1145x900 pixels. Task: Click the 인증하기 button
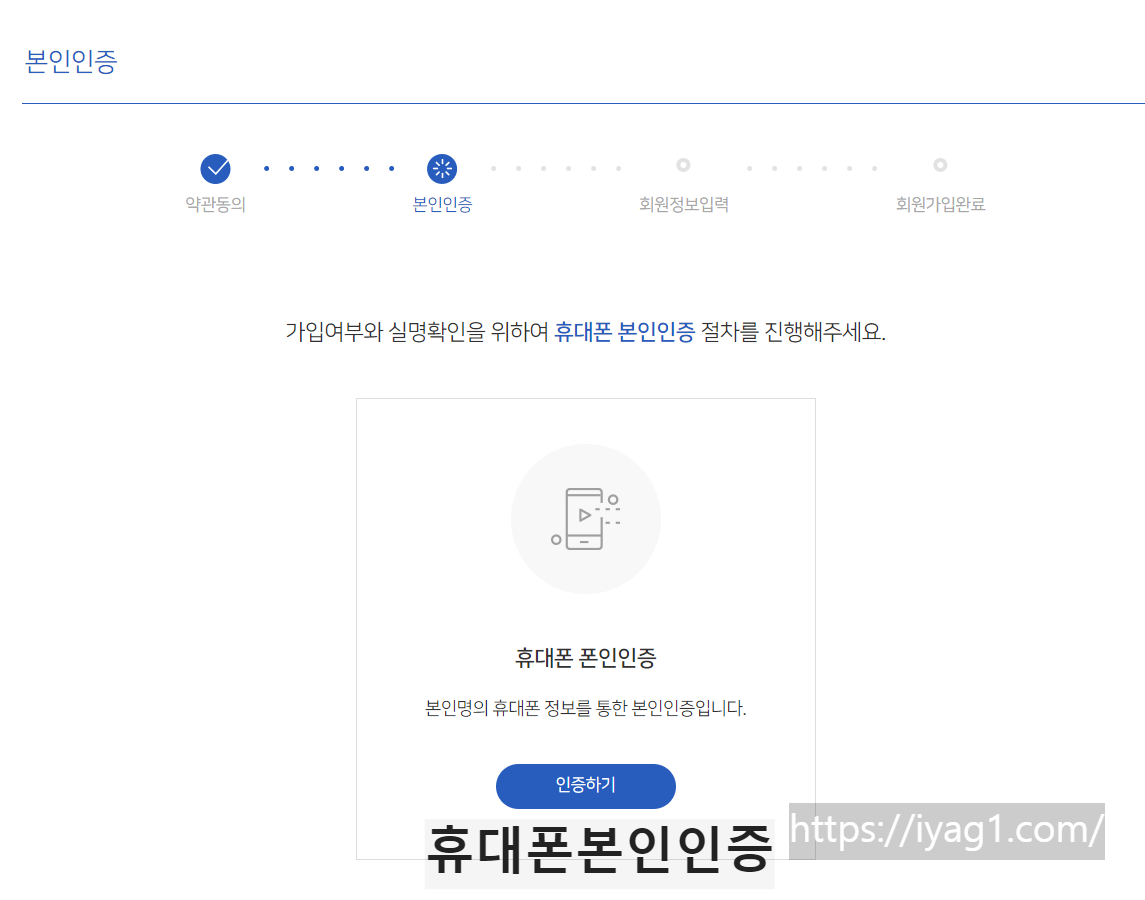point(585,786)
